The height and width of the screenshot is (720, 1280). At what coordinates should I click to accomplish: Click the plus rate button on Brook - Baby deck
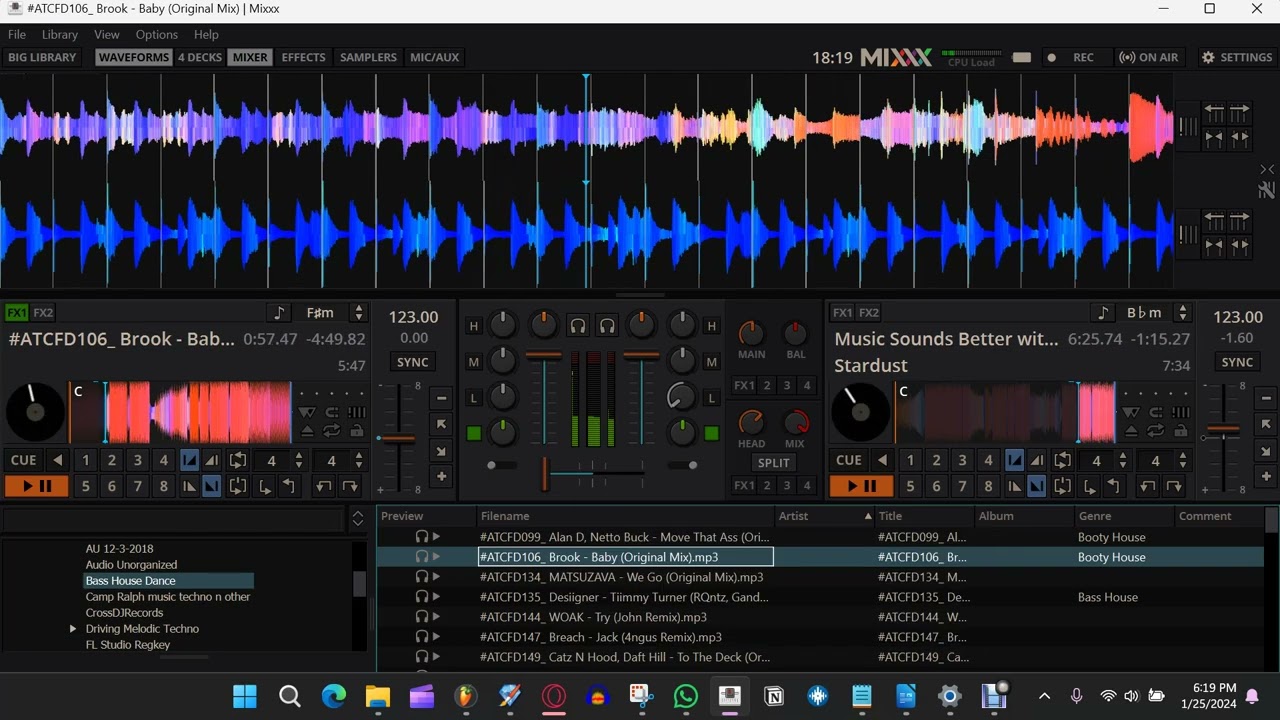click(441, 476)
